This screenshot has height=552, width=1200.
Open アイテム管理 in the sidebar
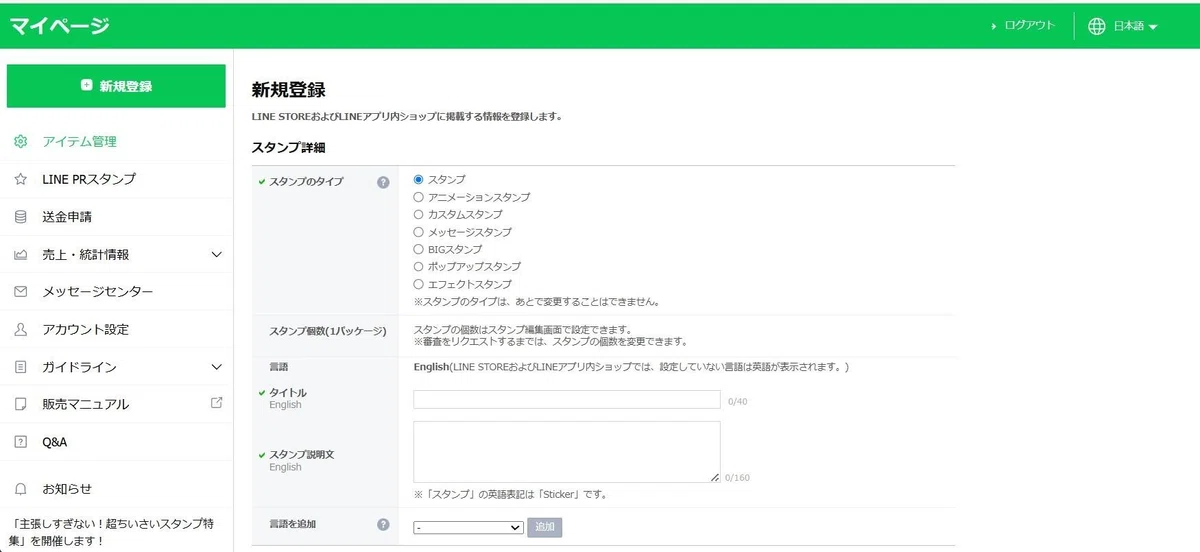[80, 142]
